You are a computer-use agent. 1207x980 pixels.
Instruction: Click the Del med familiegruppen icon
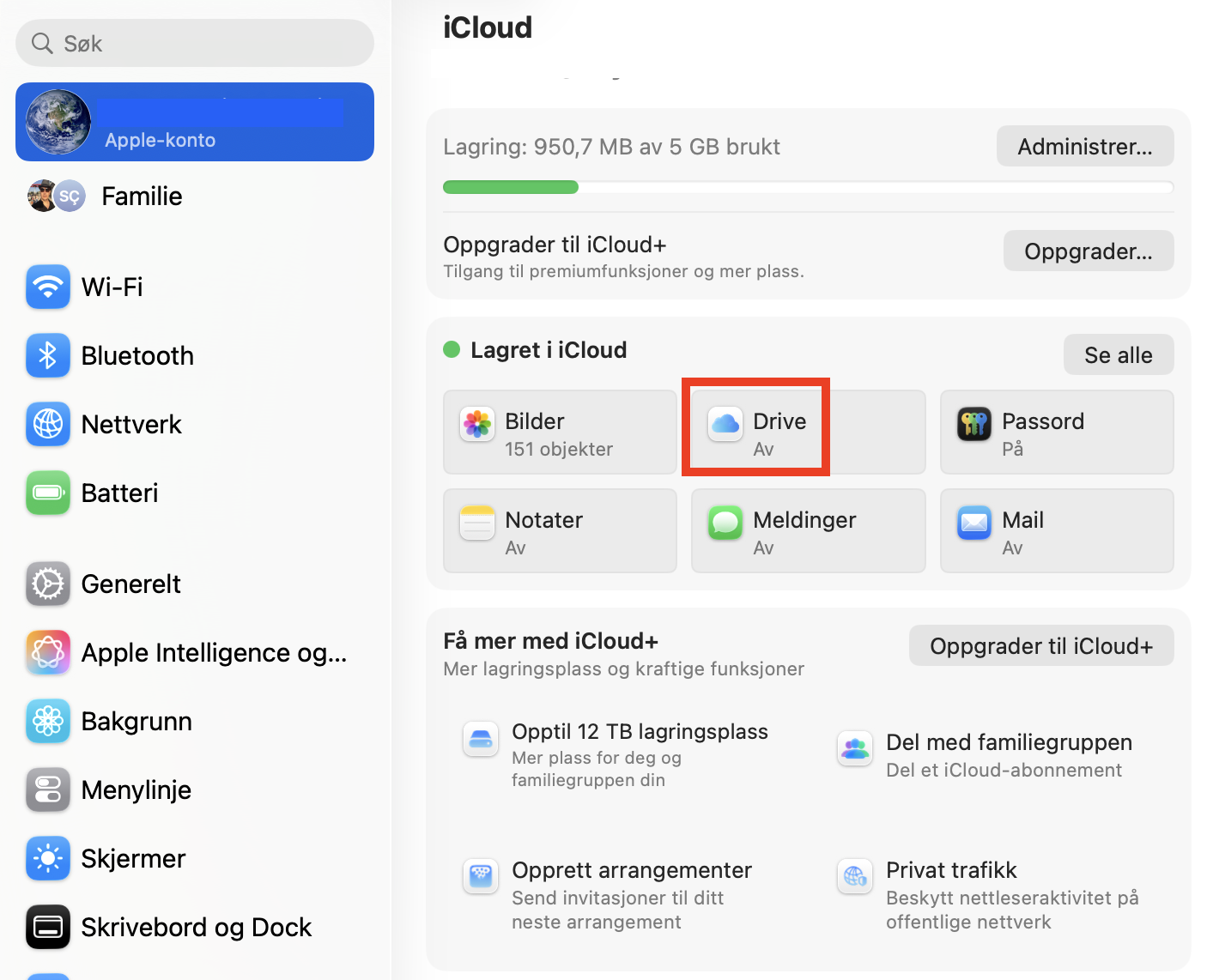click(x=855, y=748)
